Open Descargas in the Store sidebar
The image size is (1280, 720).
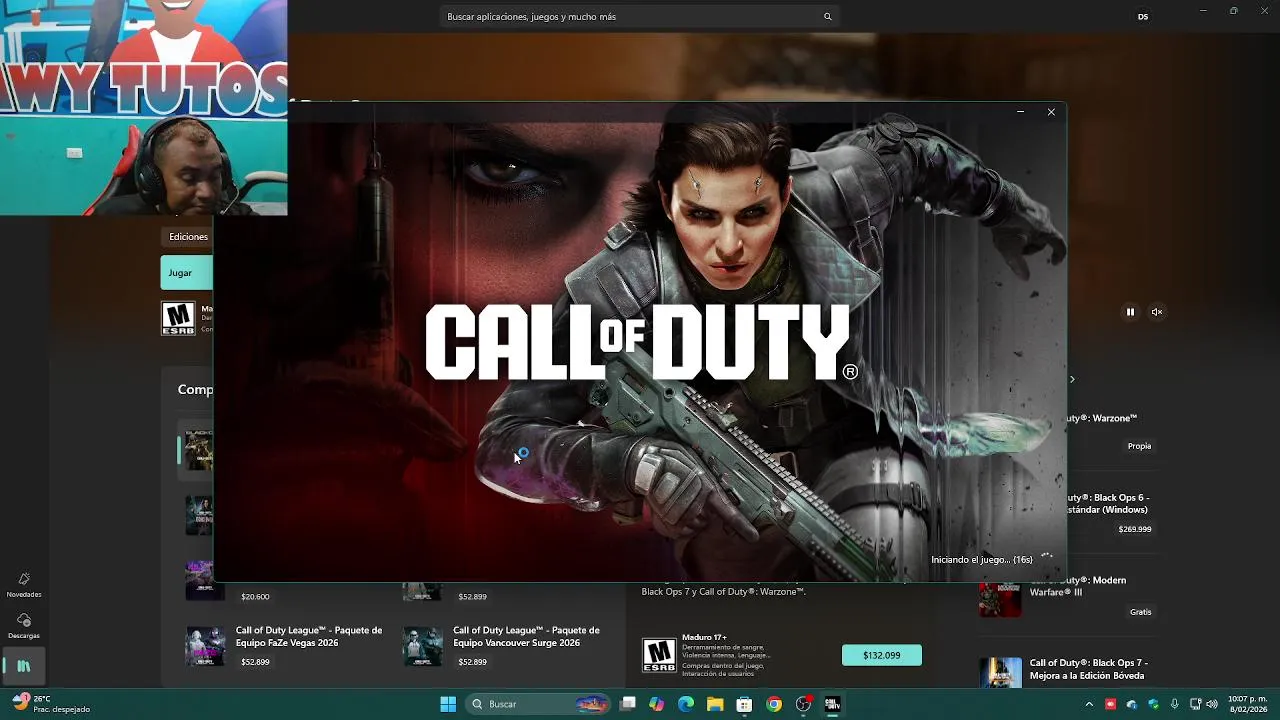click(24, 627)
